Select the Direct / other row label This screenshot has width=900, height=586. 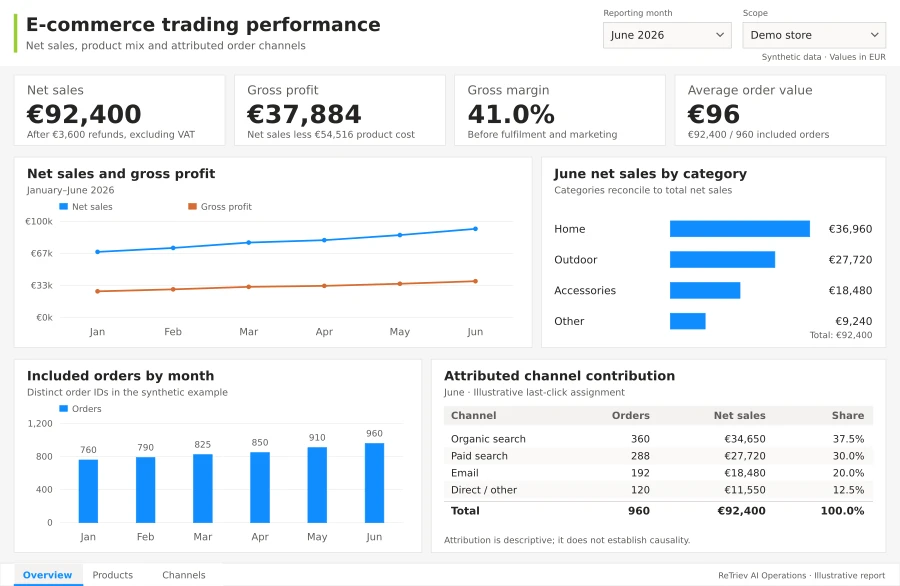coord(484,490)
